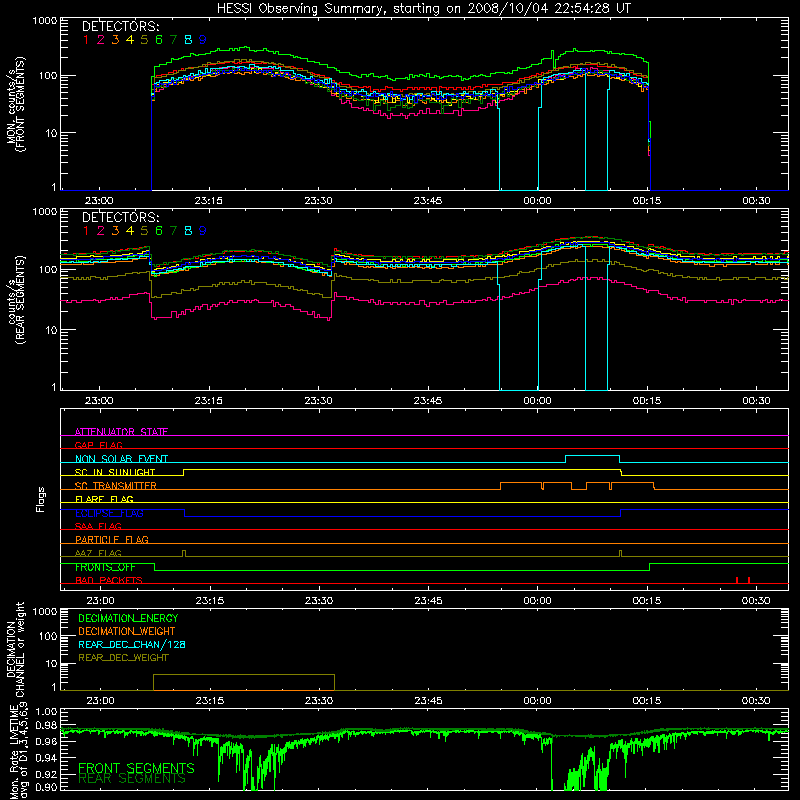Click AAZ_FLAG spike near 00:11

click(x=620, y=553)
